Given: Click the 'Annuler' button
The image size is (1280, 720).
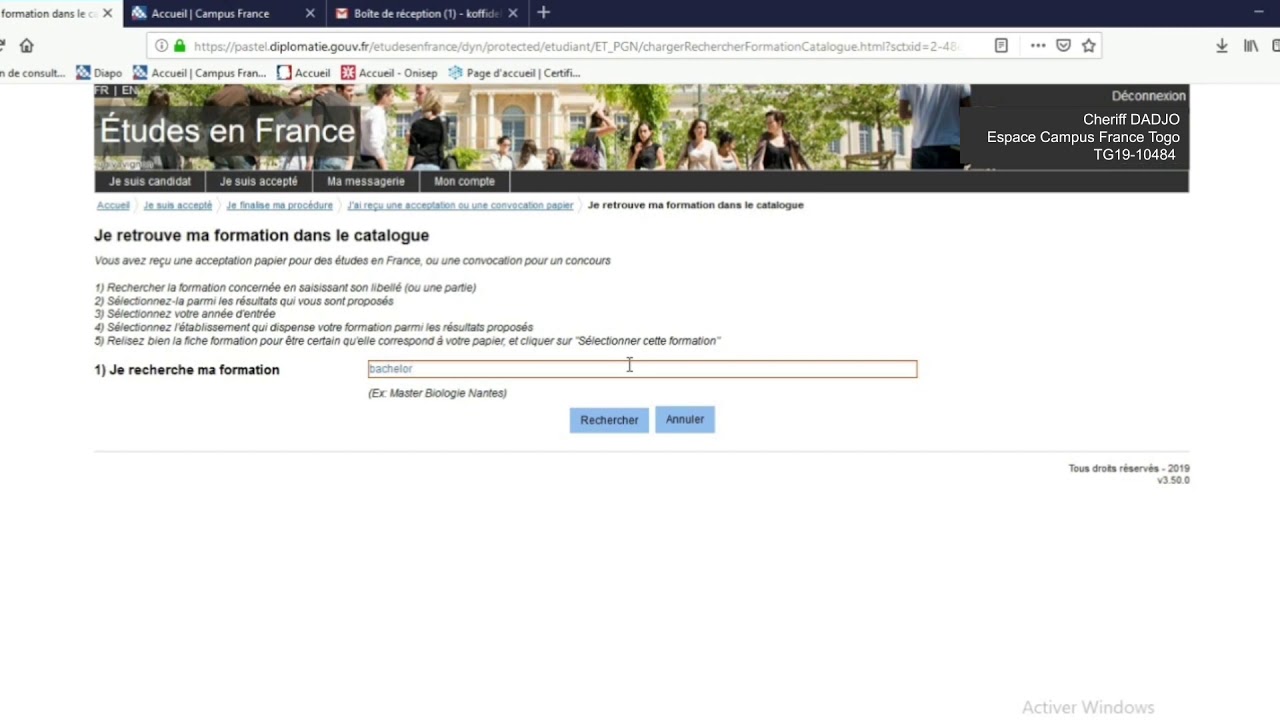Looking at the screenshot, I should (x=685, y=420).
